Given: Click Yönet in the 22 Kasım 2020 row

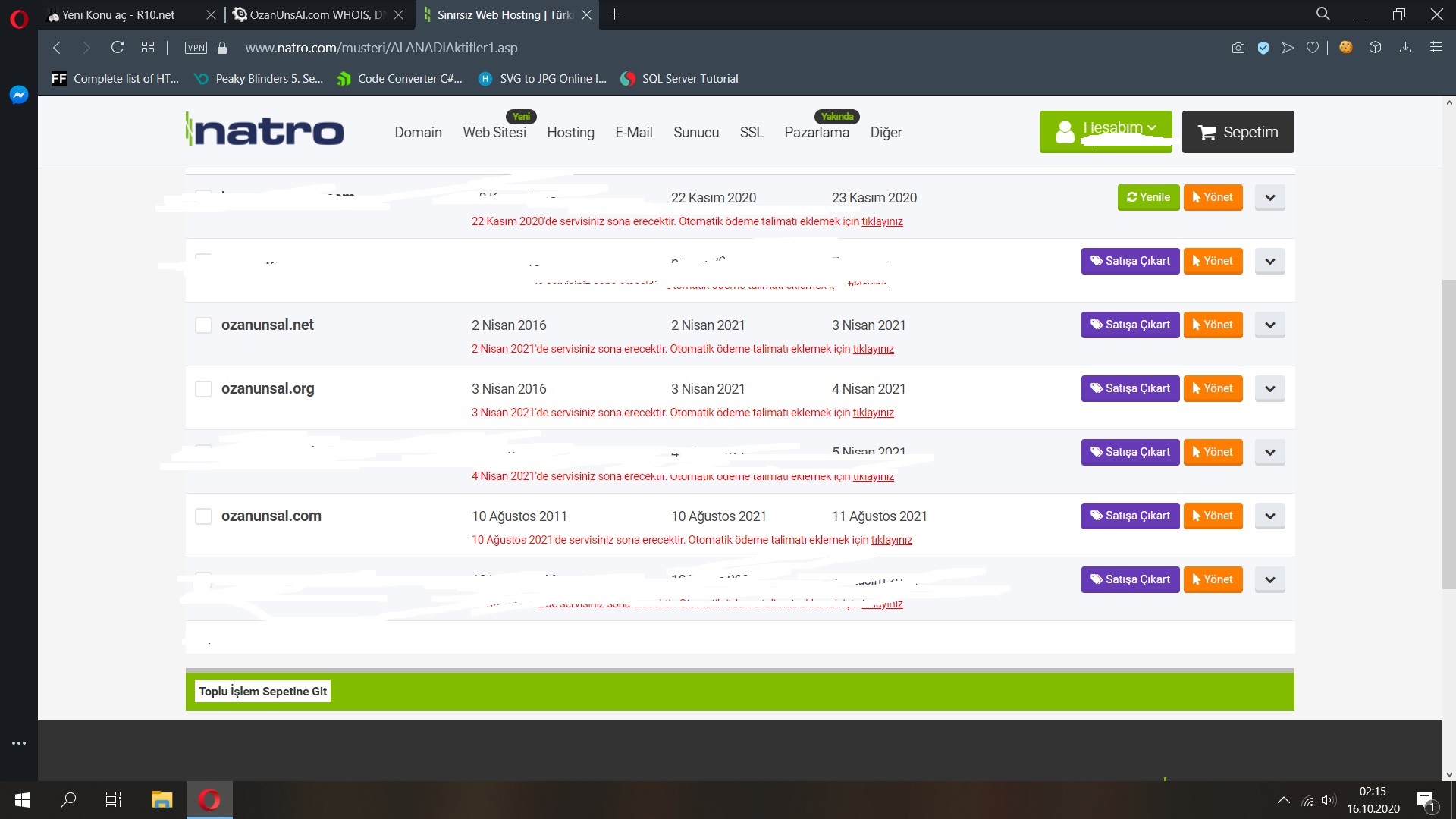Looking at the screenshot, I should (1213, 197).
